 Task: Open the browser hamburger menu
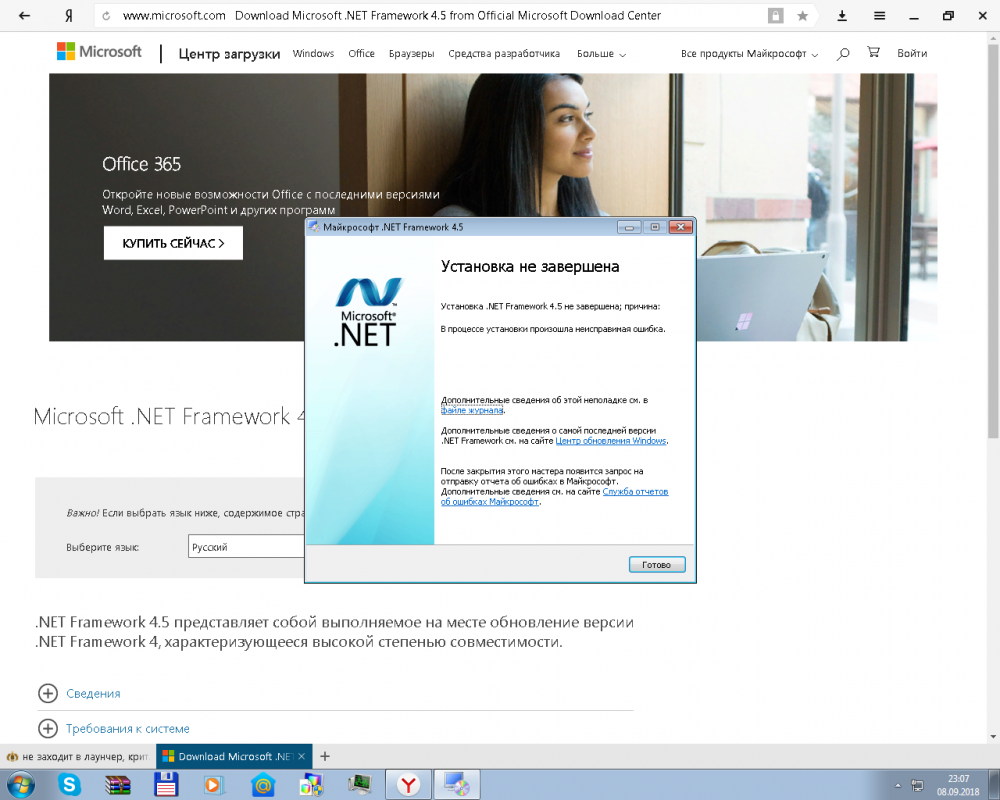[879, 16]
